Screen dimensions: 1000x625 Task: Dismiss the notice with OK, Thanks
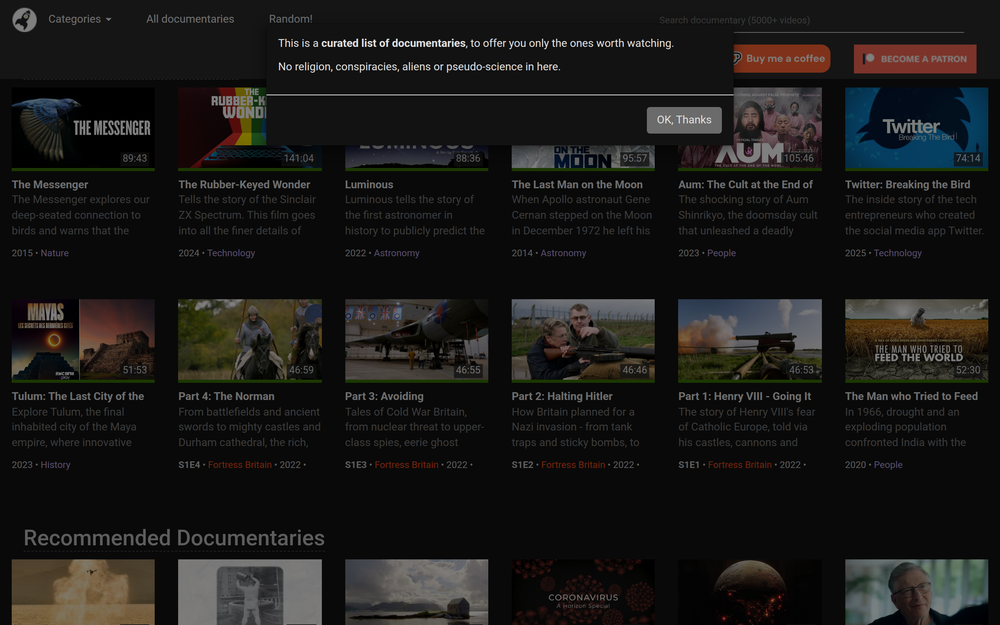coord(684,120)
